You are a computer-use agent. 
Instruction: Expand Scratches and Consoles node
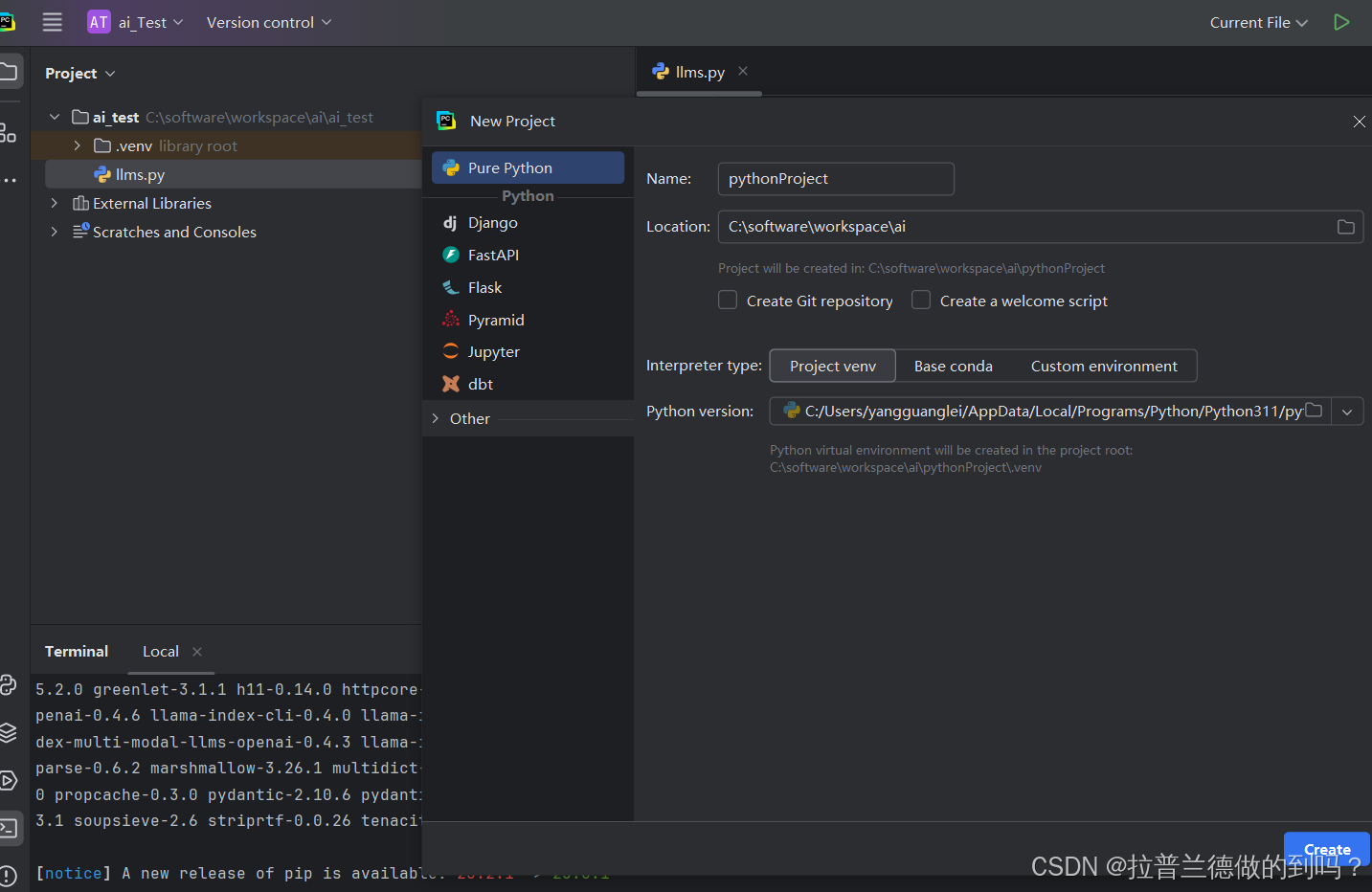(x=55, y=232)
